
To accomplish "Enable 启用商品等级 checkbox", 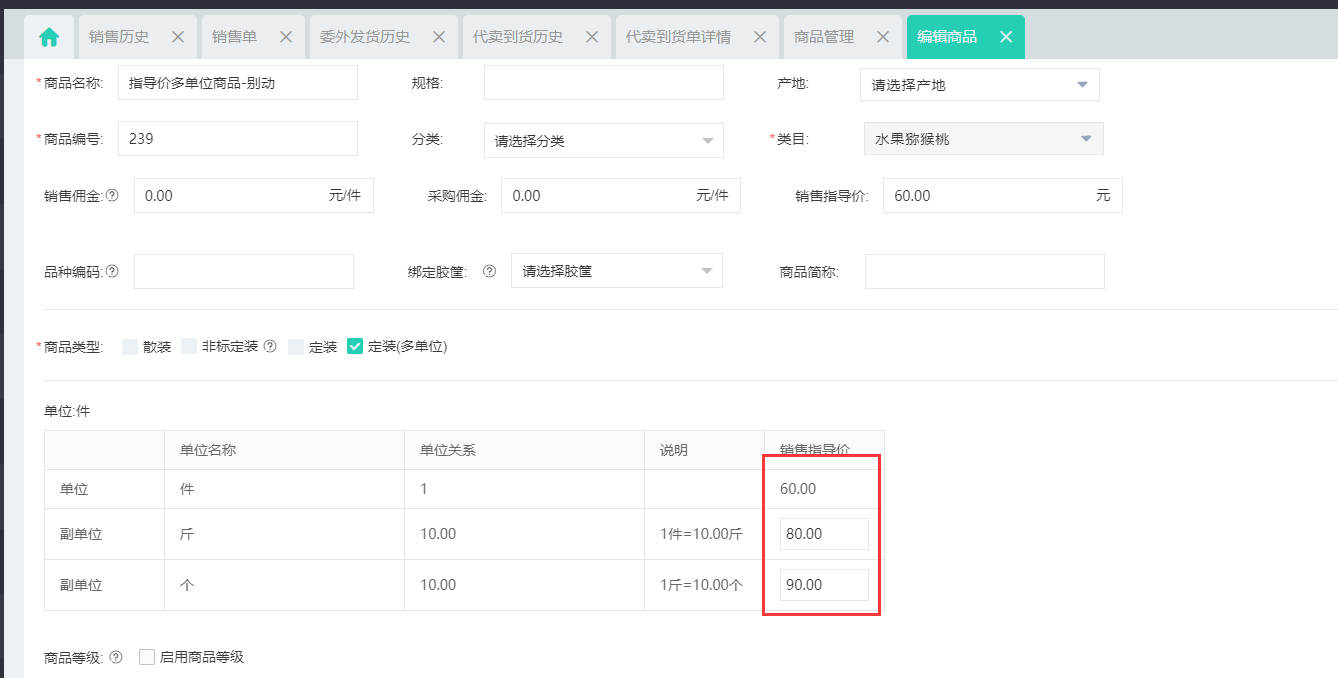I will tap(147, 657).
